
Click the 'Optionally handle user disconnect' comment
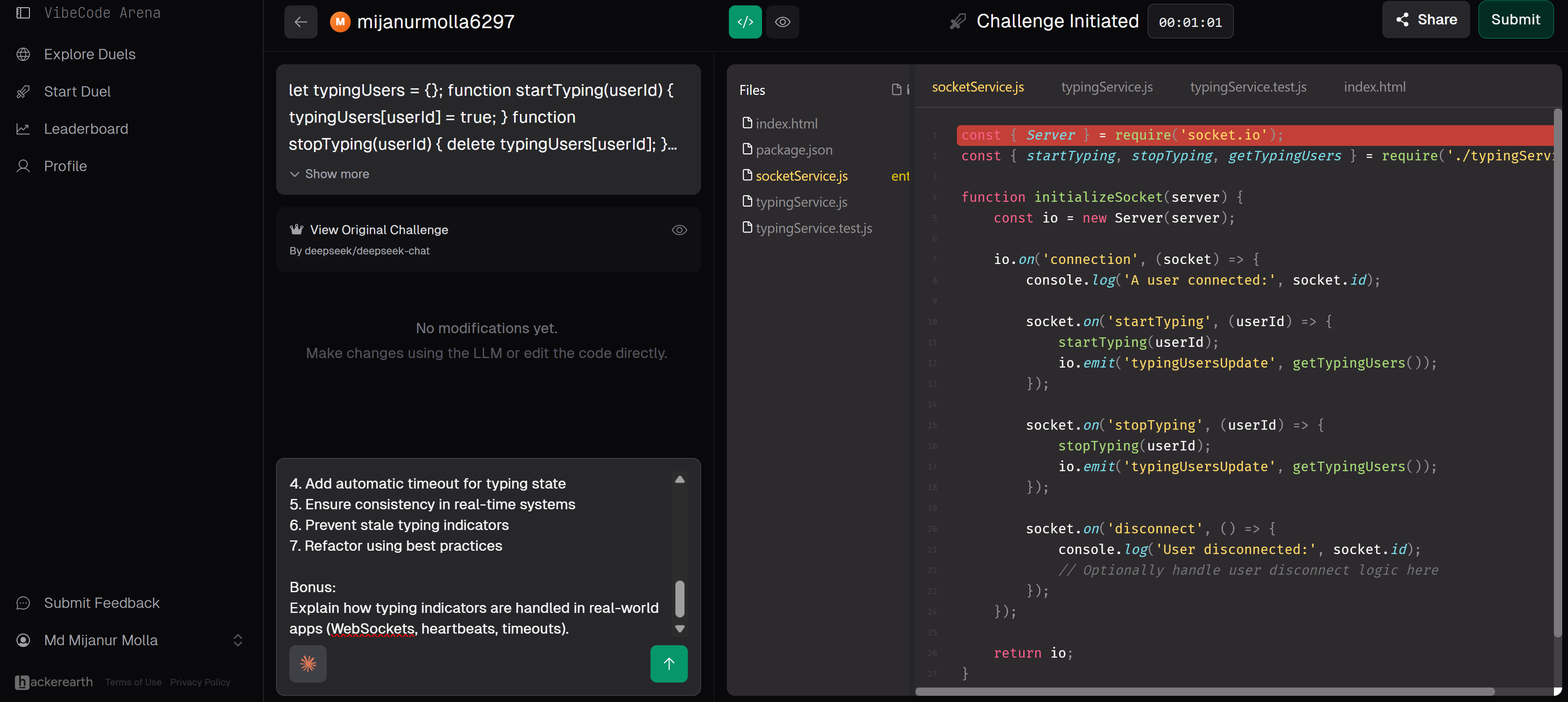click(1248, 570)
